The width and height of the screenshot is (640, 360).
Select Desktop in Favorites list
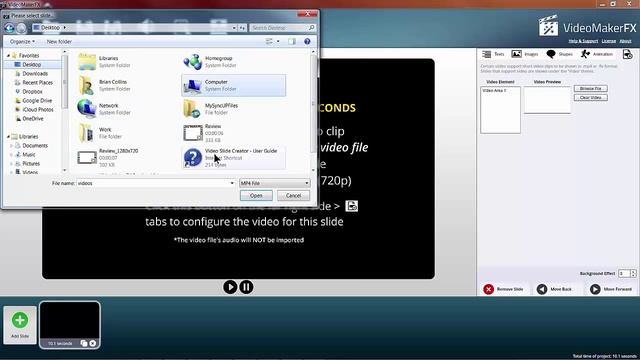[32, 64]
